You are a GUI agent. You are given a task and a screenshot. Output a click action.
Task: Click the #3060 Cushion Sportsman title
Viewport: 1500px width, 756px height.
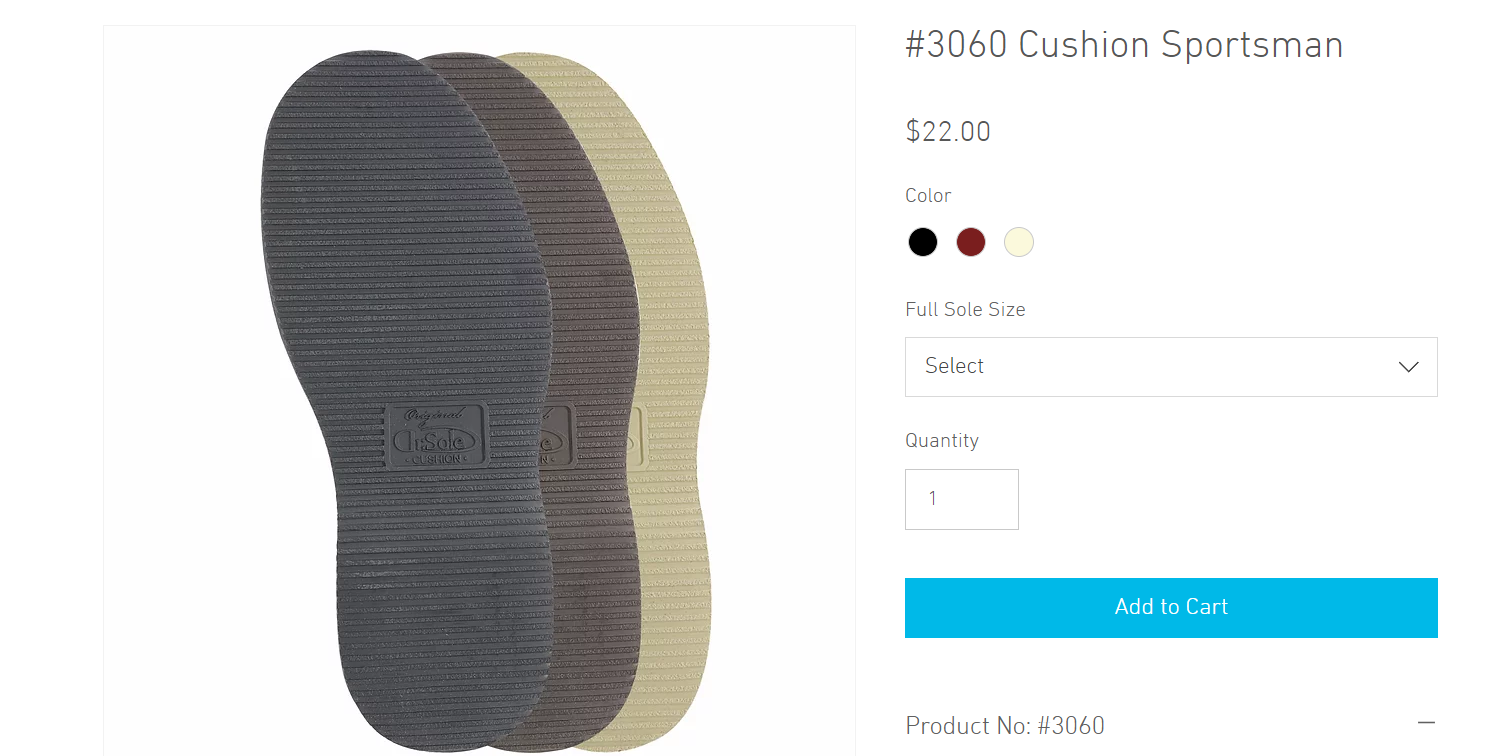[1124, 46]
